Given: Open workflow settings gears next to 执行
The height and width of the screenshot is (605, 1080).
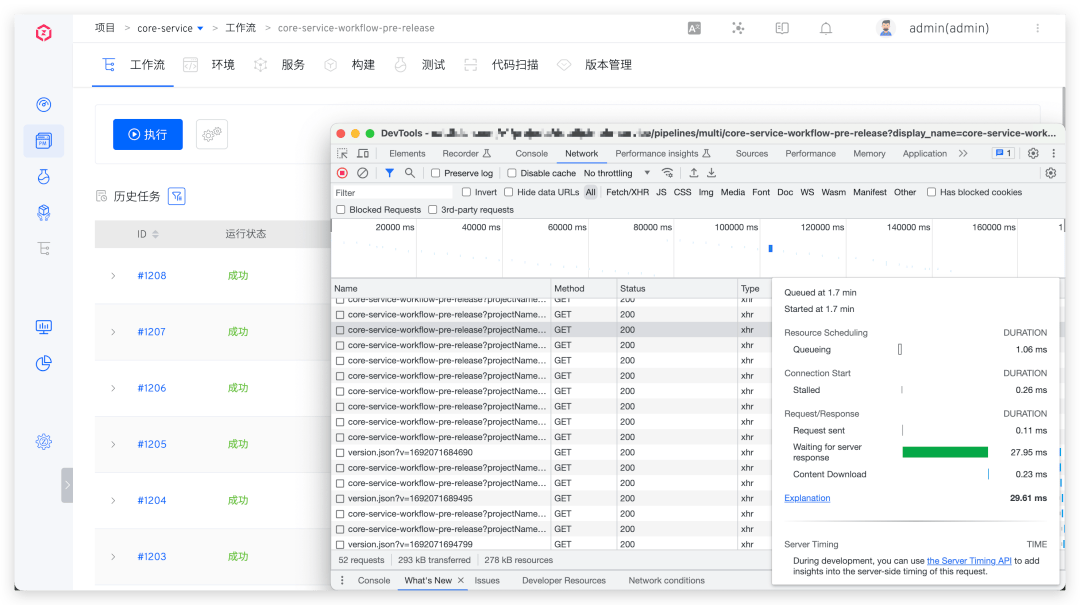Looking at the screenshot, I should [x=211, y=134].
